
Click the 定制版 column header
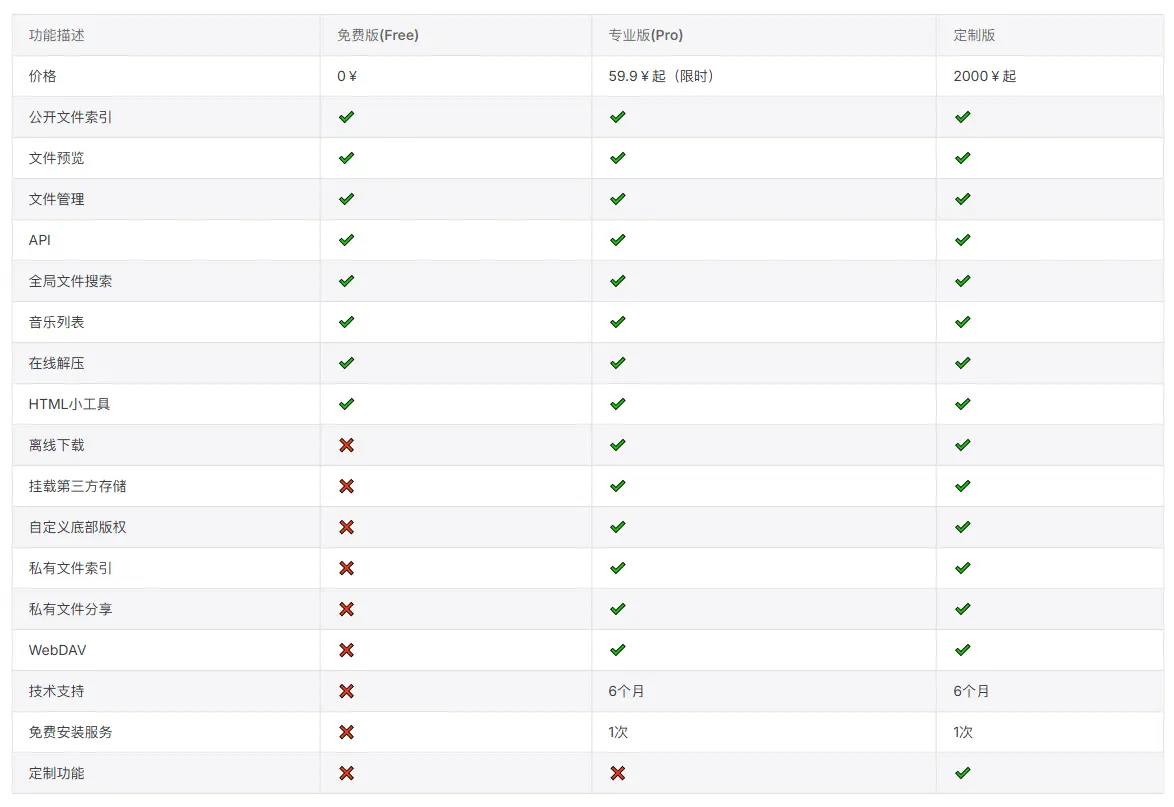point(974,35)
